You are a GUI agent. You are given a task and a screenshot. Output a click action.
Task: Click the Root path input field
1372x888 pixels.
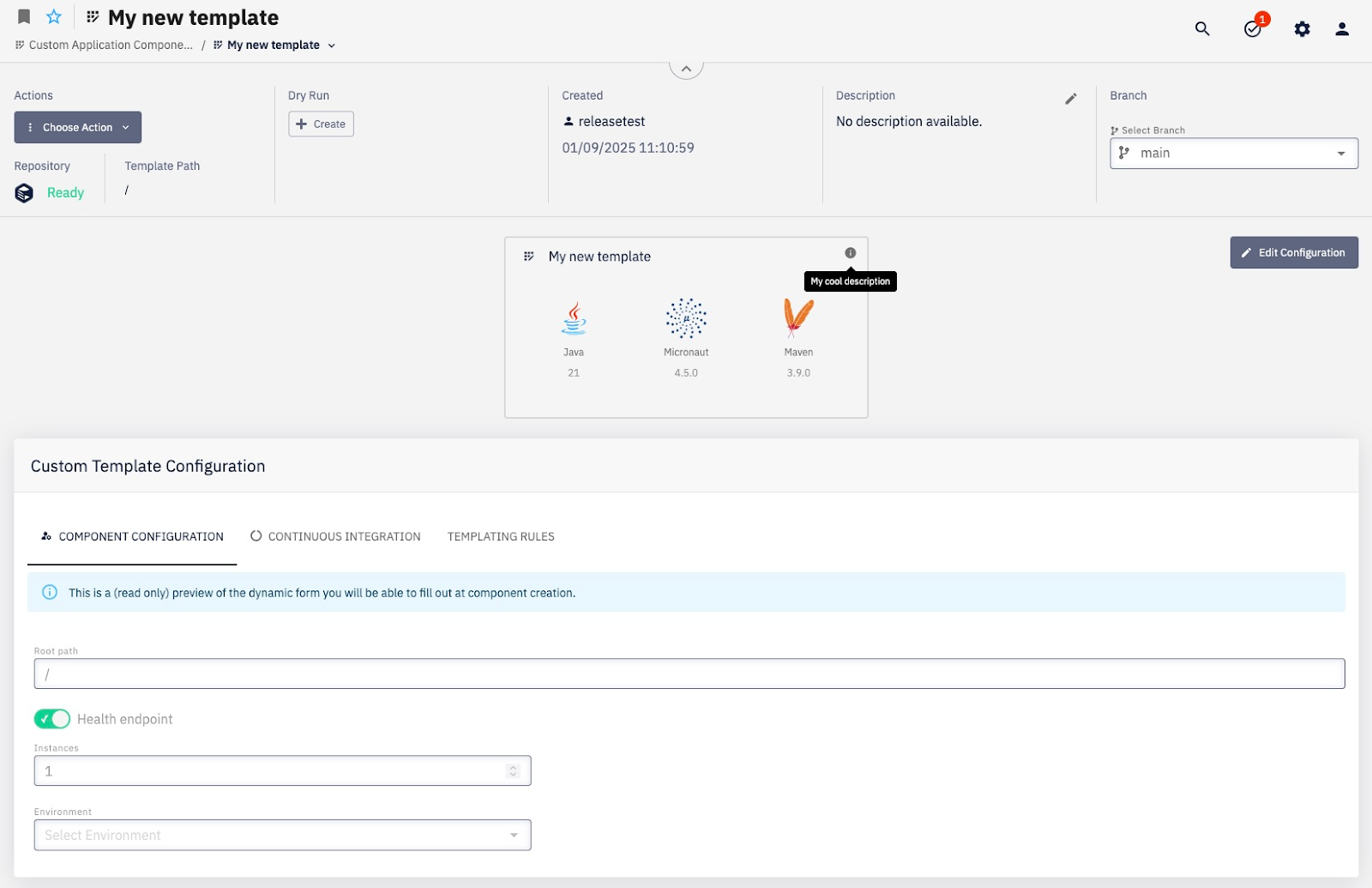coord(689,674)
